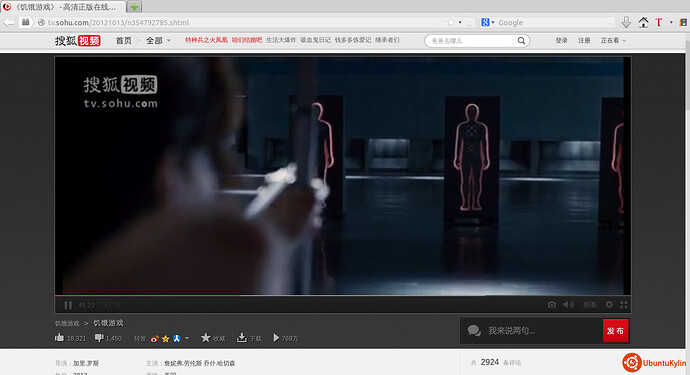Image resolution: width=690 pixels, height=375 pixels.
Task: Enter fullscreen with the expand icon
Action: coord(624,305)
